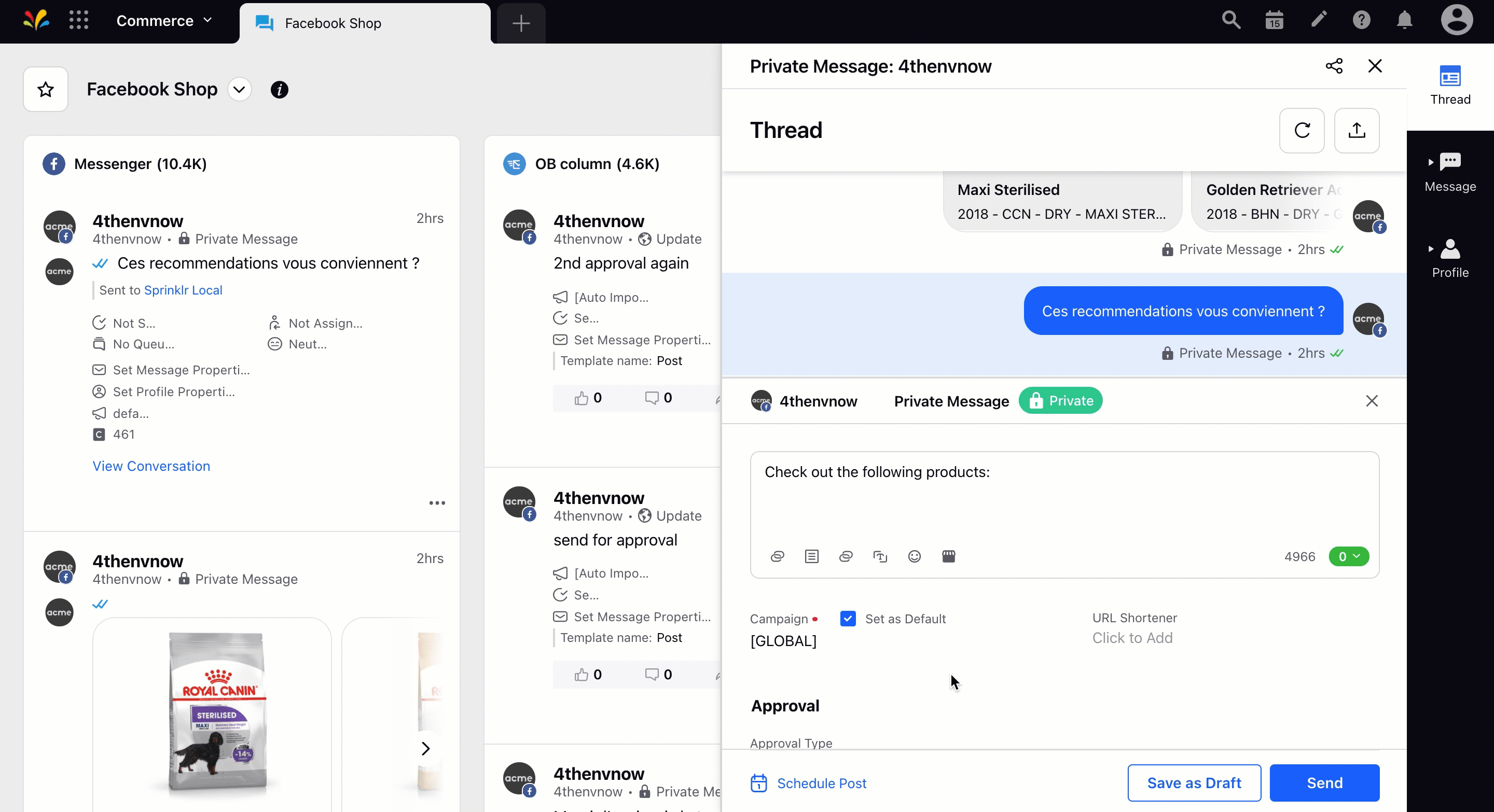Viewport: 1494px width, 812px height.
Task: Select the Maxi Sterilised product card
Action: pos(1062,201)
